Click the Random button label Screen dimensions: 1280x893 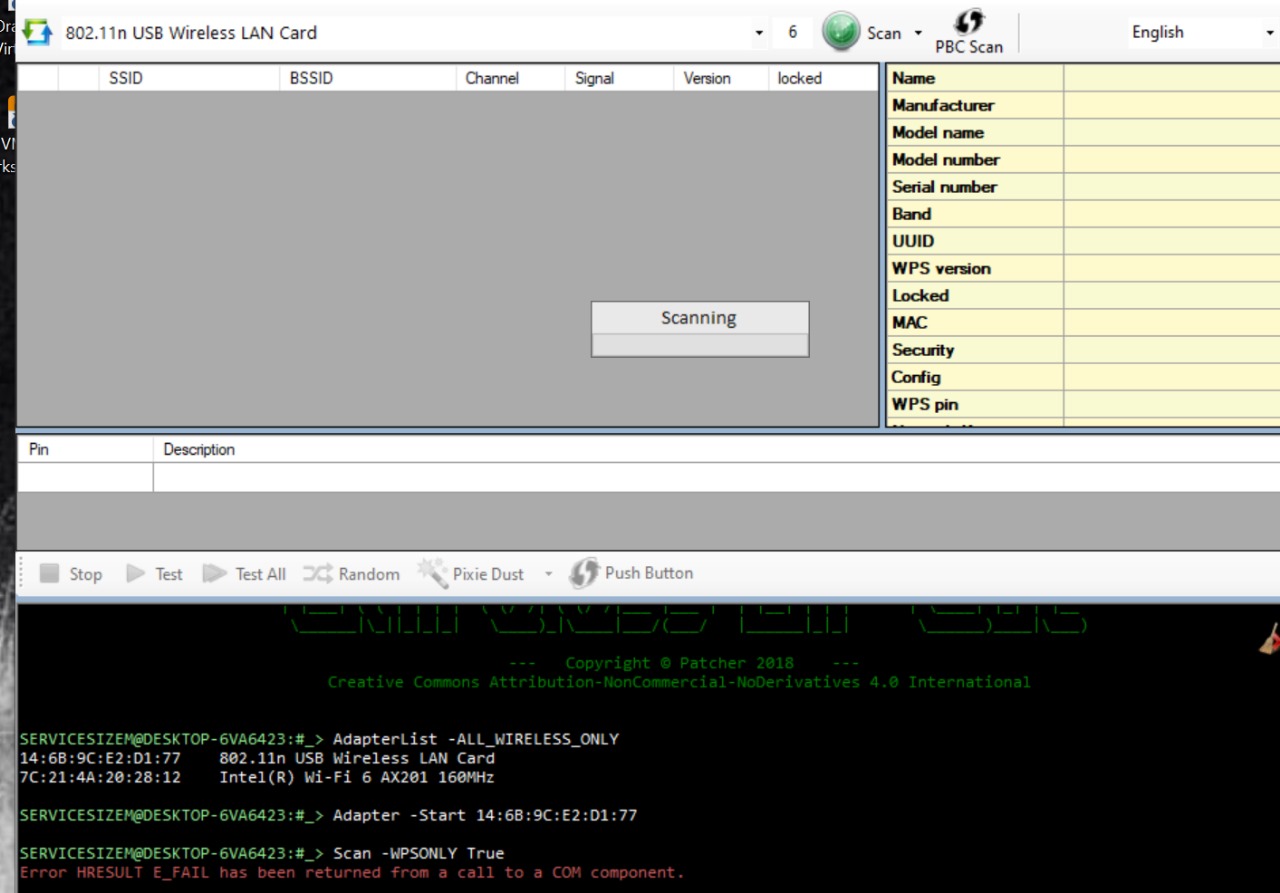tap(369, 574)
